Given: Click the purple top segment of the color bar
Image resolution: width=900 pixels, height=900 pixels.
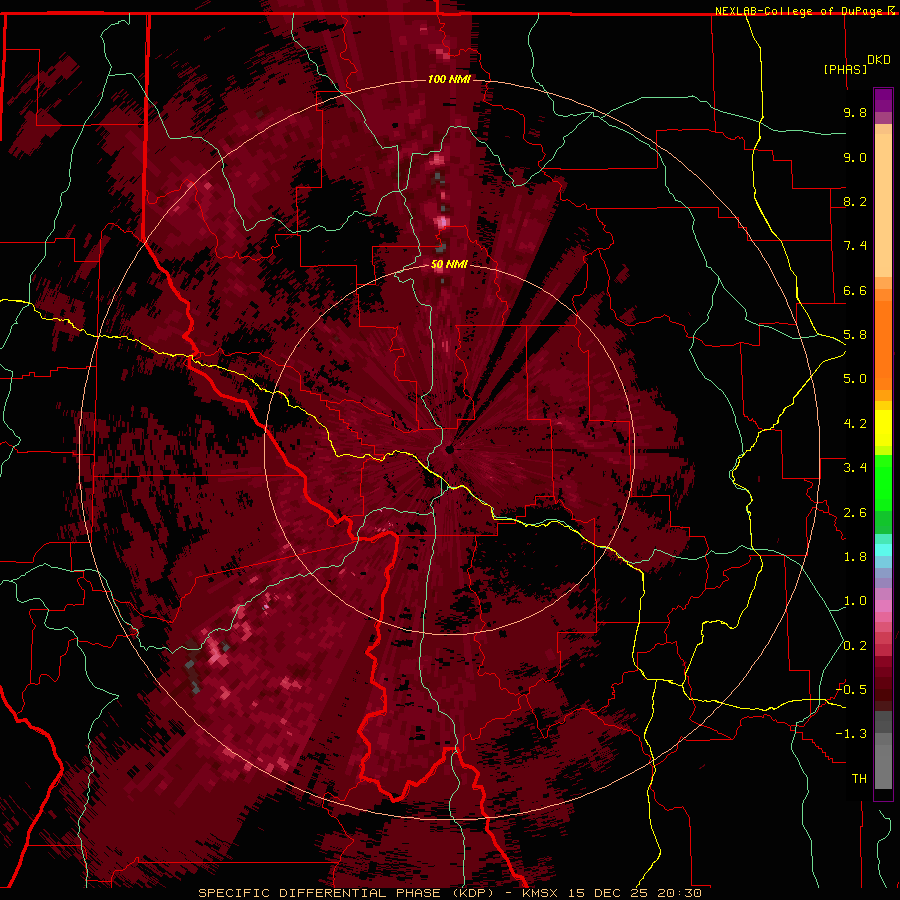Looking at the screenshot, I should [883, 100].
